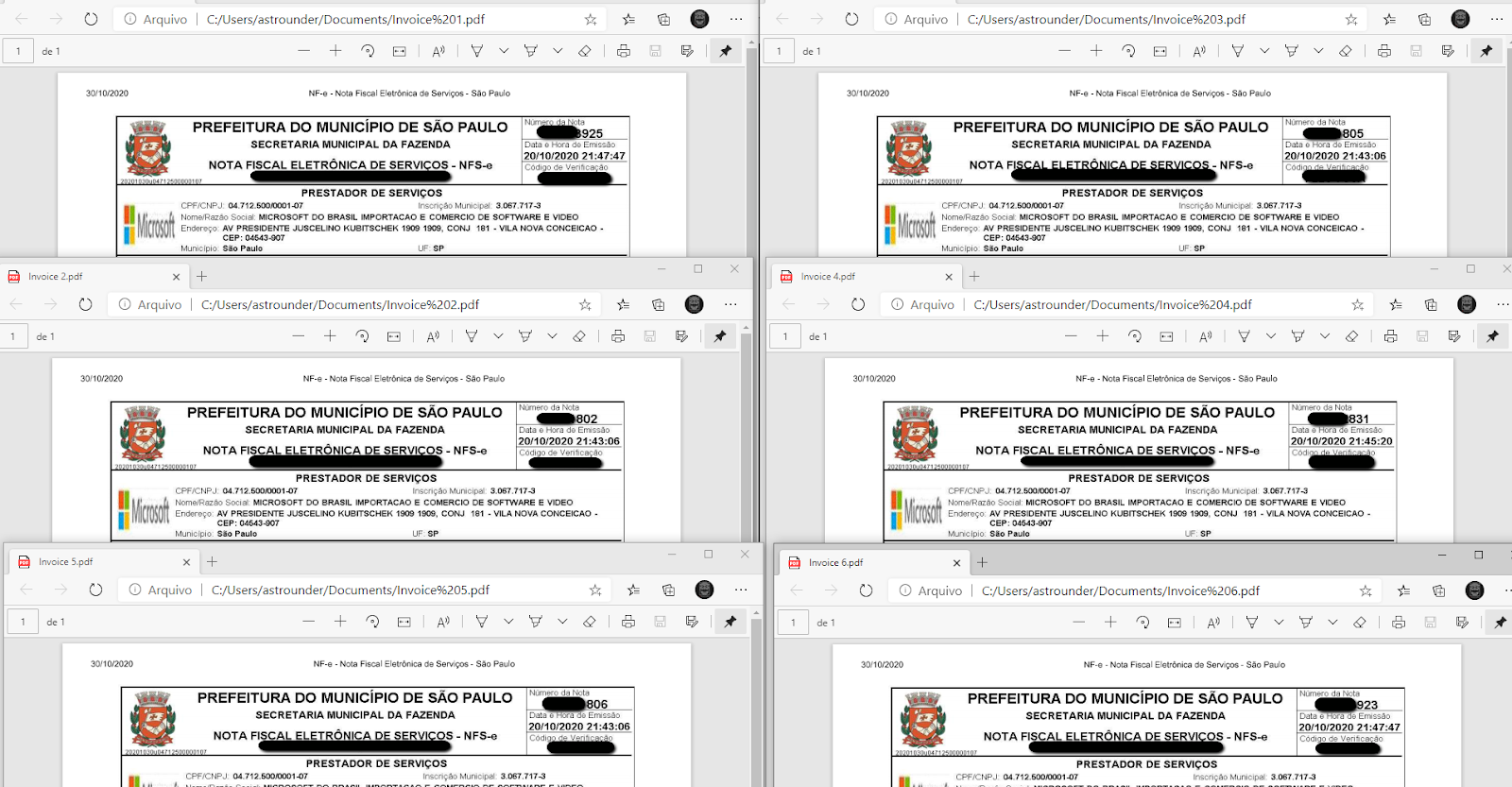
Task: Expand Draw options dropdown in Invoice 2.pdf
Action: (x=498, y=336)
